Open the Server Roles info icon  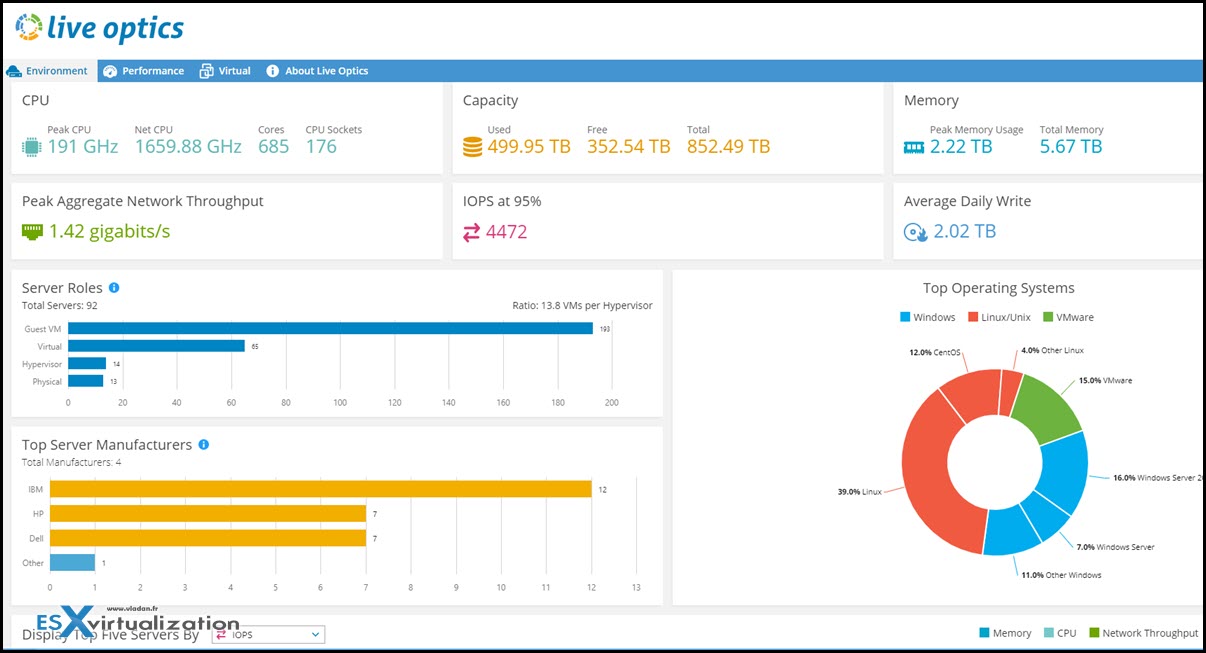[112, 287]
